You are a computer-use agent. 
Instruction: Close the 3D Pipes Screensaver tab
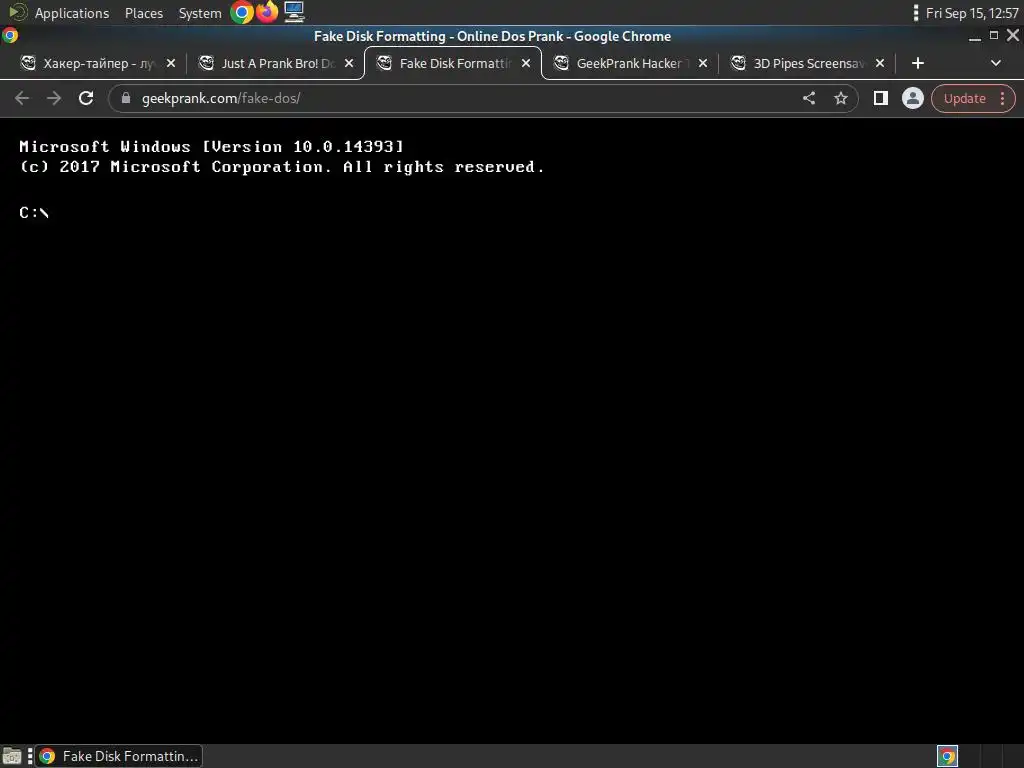(880, 63)
